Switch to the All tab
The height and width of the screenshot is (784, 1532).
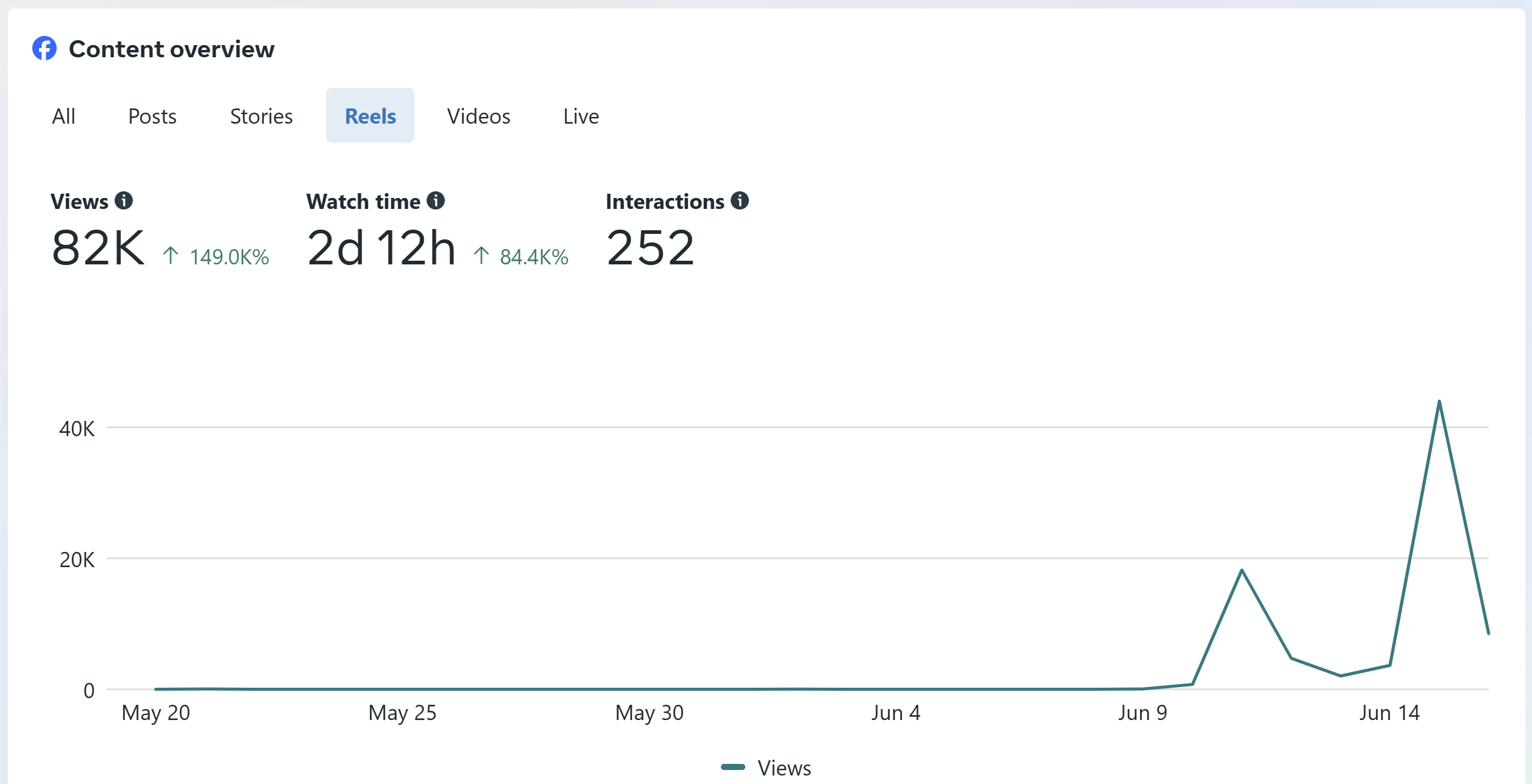tap(63, 116)
